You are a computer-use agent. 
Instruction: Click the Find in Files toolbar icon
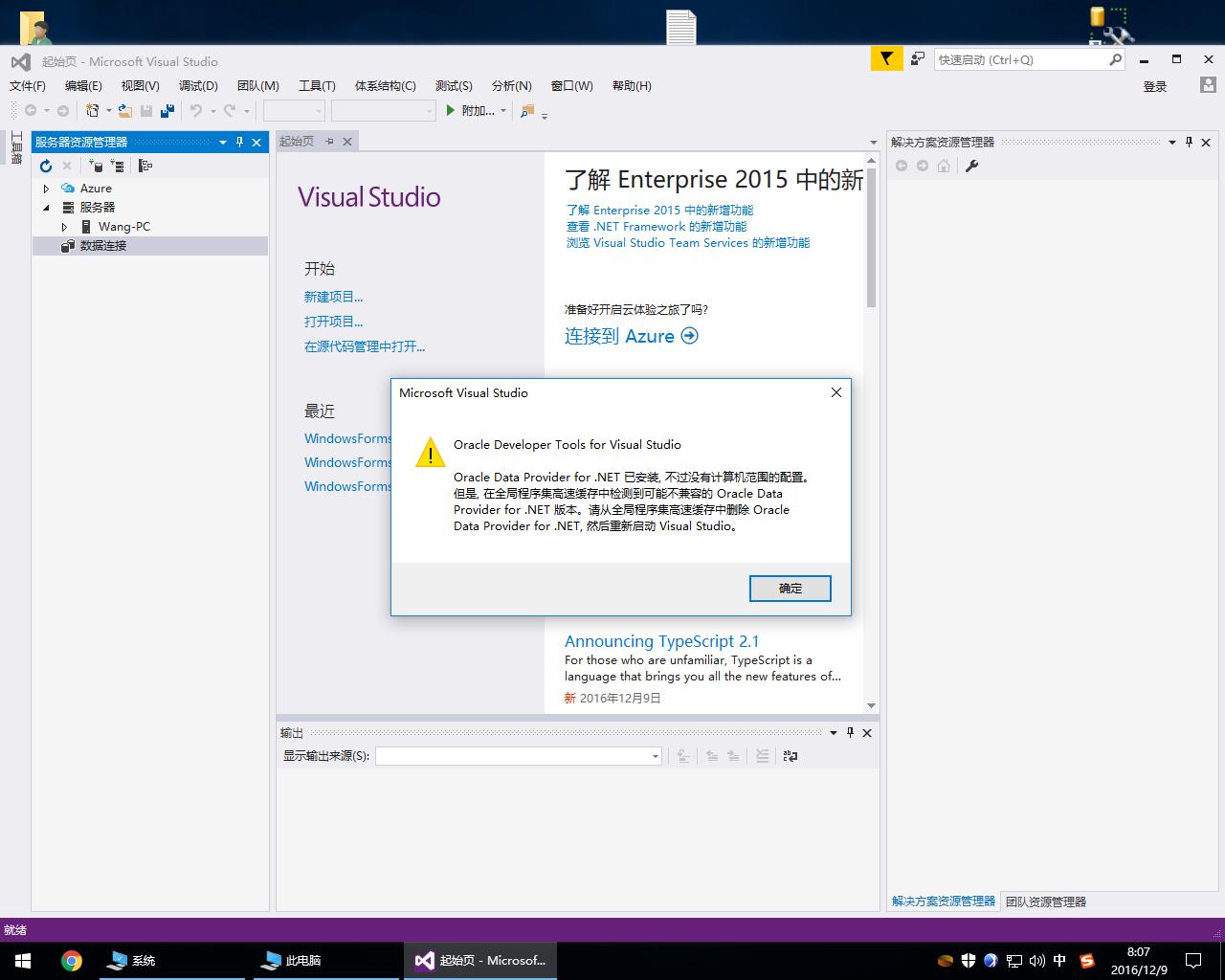click(527, 111)
